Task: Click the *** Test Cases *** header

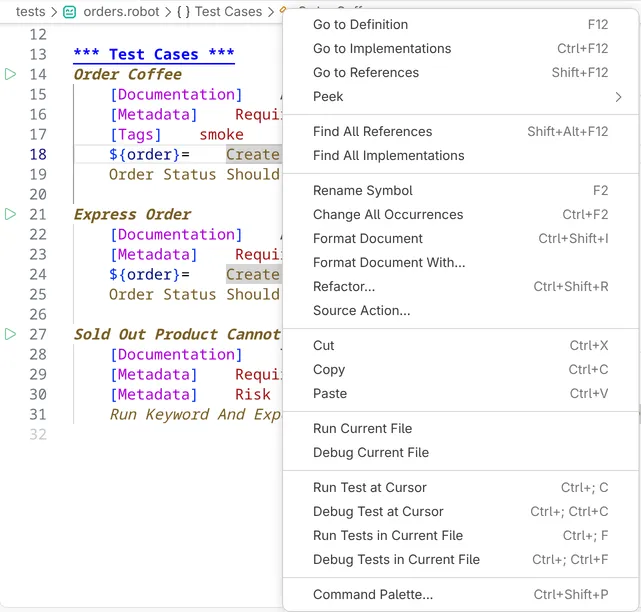Action: tap(154, 54)
